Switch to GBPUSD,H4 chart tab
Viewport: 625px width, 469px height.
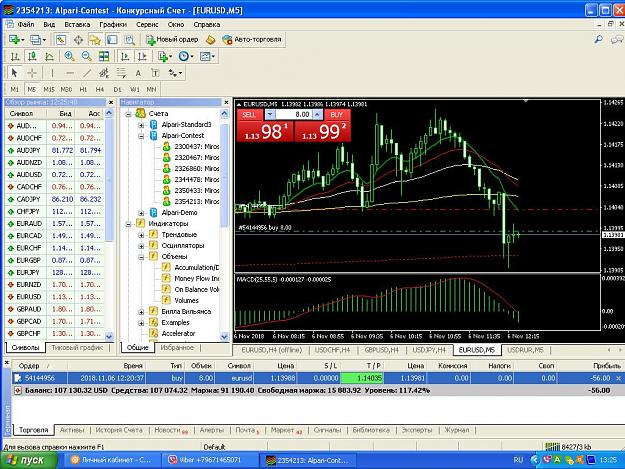click(381, 350)
